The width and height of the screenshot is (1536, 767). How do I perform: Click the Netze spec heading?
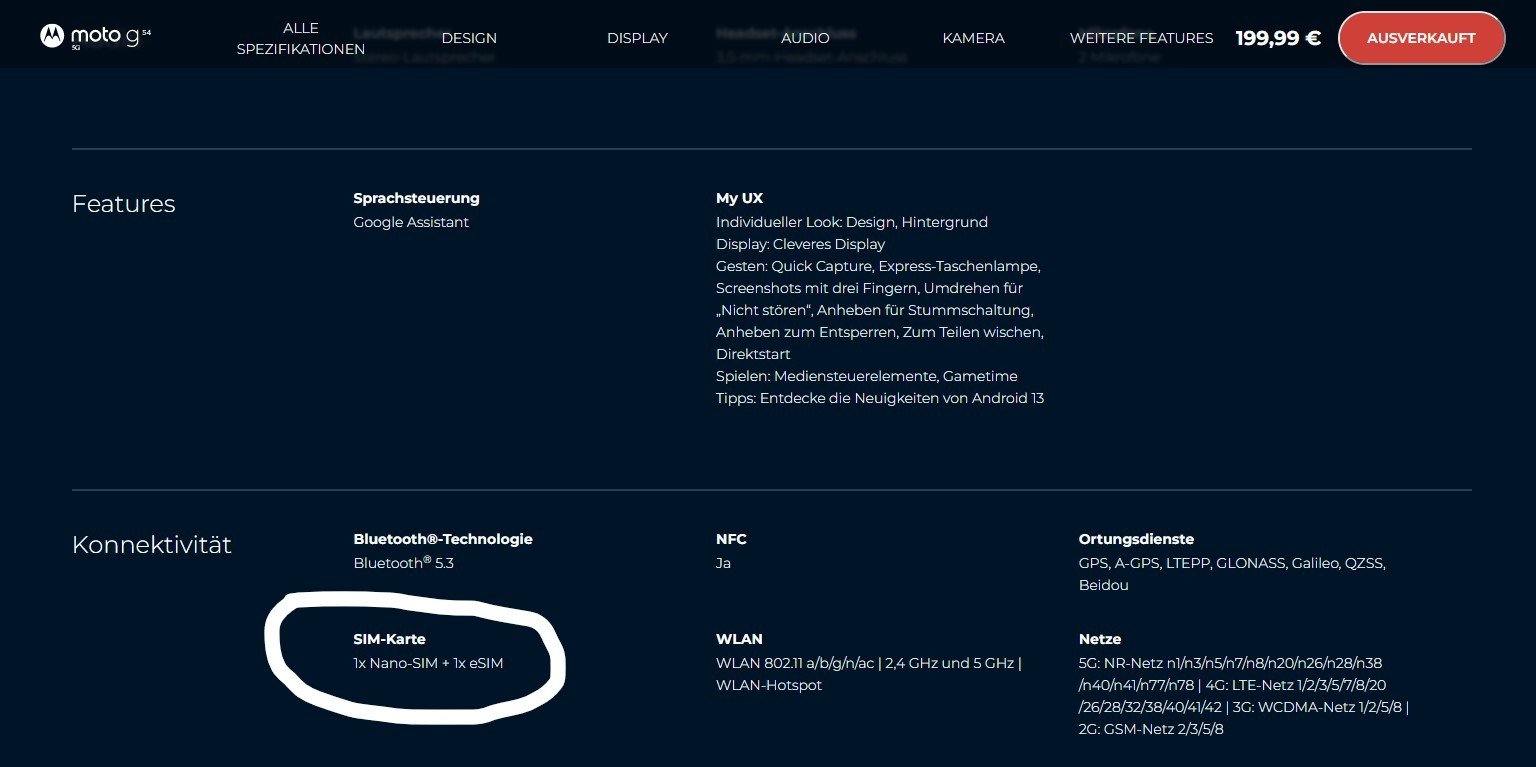(1099, 639)
